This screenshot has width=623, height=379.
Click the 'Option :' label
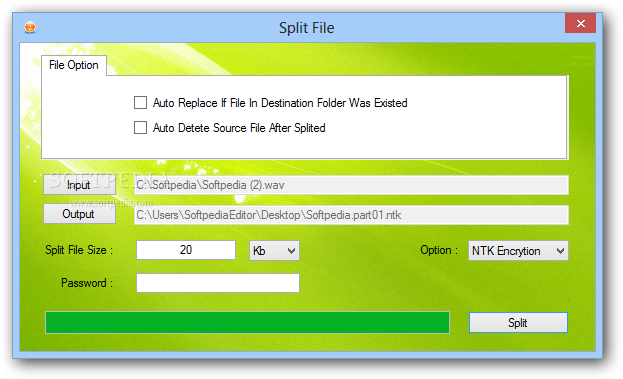(439, 250)
